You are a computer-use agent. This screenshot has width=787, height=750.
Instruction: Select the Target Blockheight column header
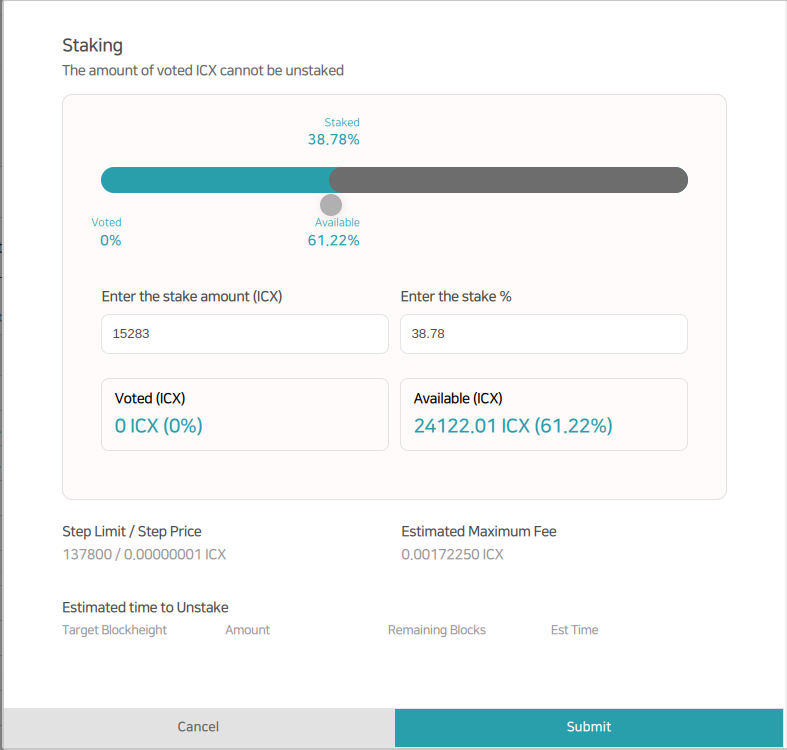coord(114,630)
